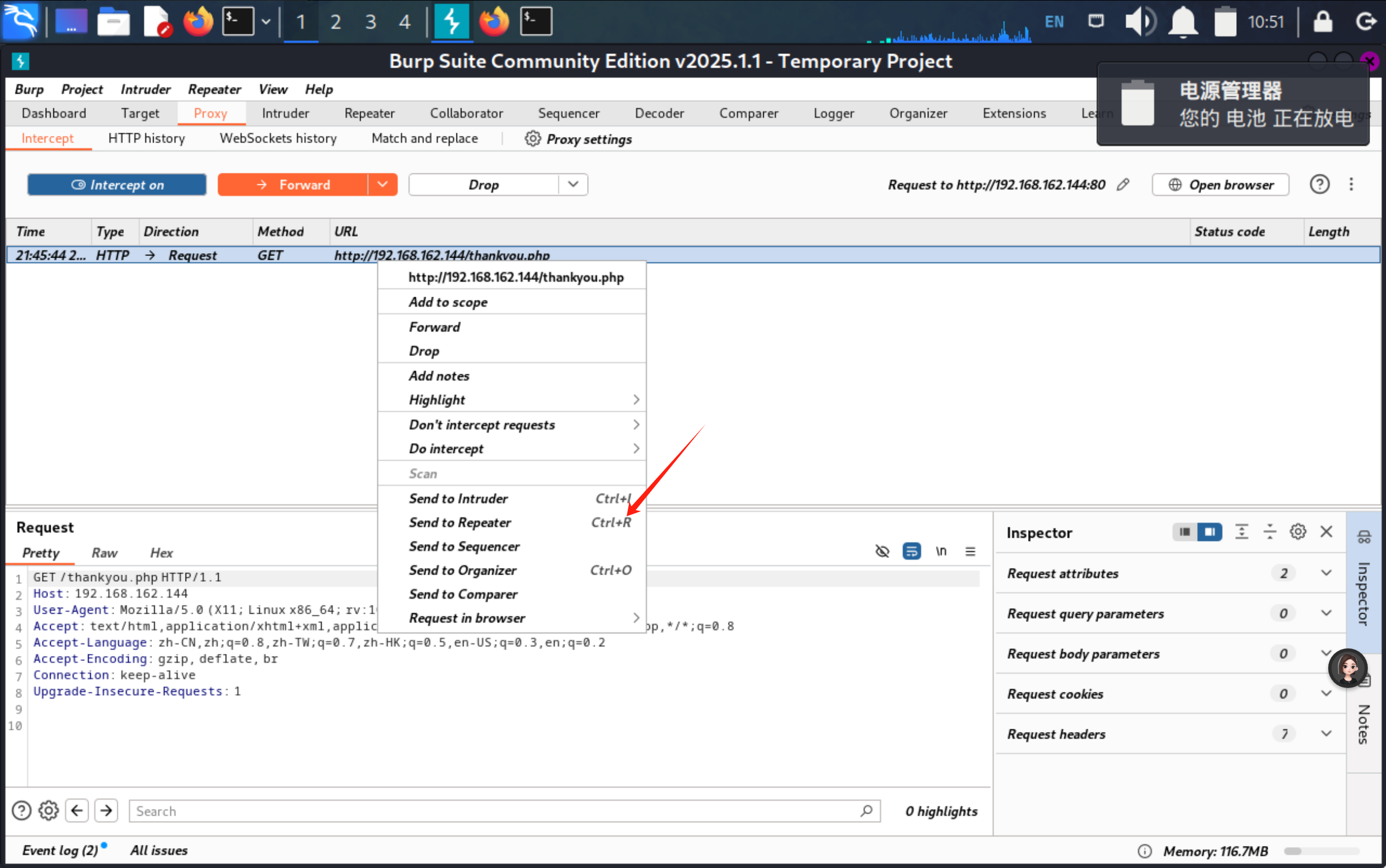Click the request Search input field

(494, 811)
